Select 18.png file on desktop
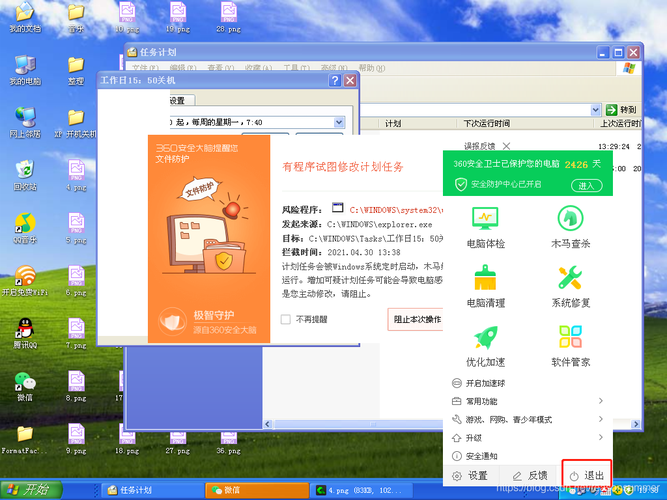 127,443
